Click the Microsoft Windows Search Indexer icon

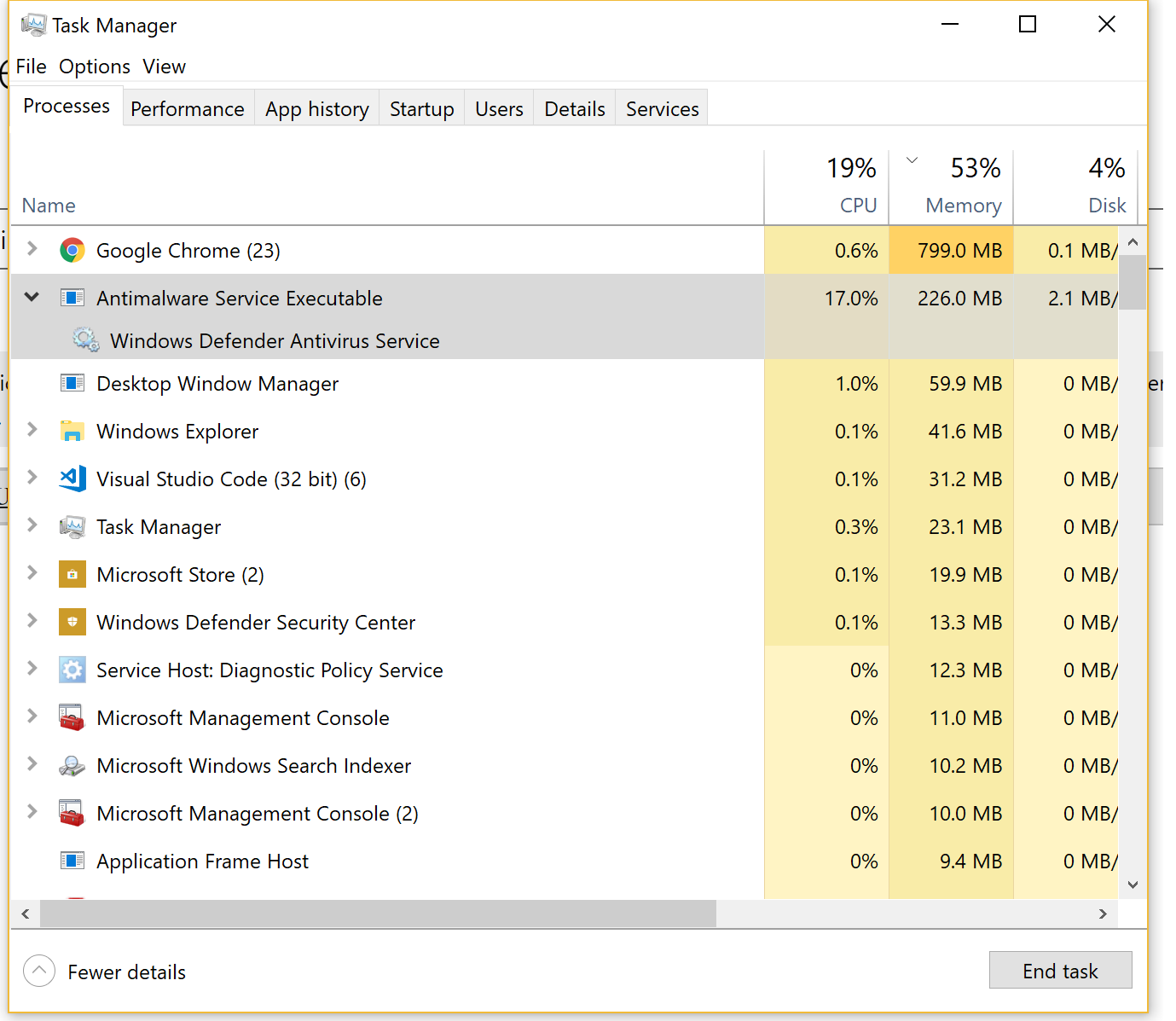tap(72, 765)
